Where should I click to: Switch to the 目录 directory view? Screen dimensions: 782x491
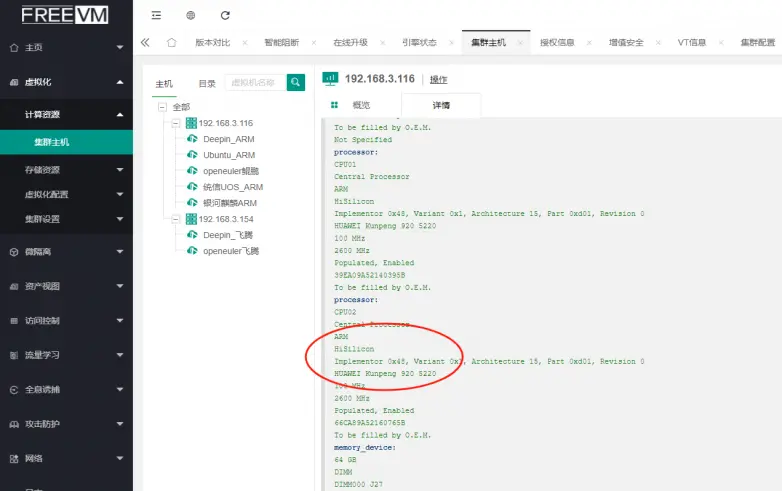(207, 84)
